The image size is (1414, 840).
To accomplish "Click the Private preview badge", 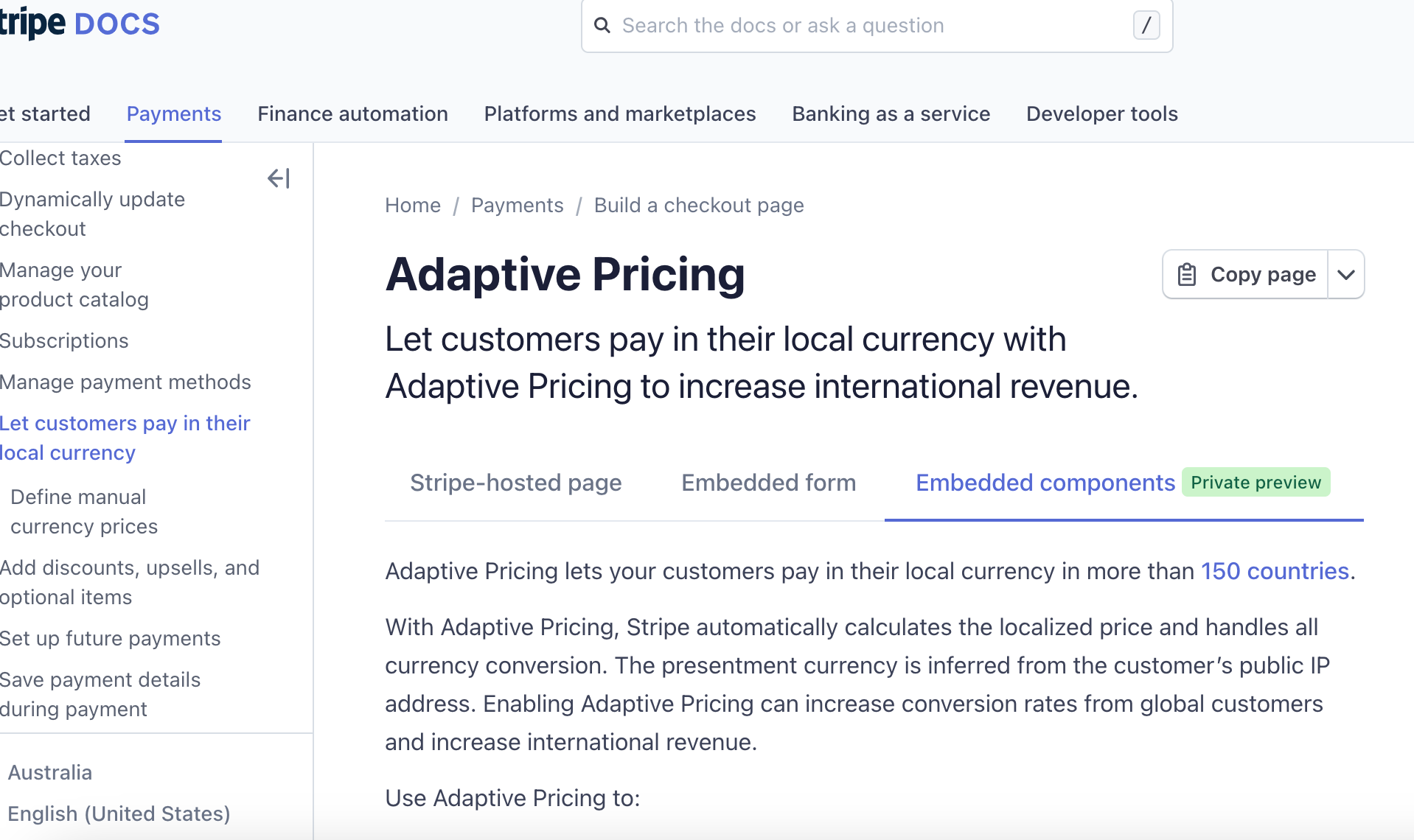I will (x=1256, y=483).
